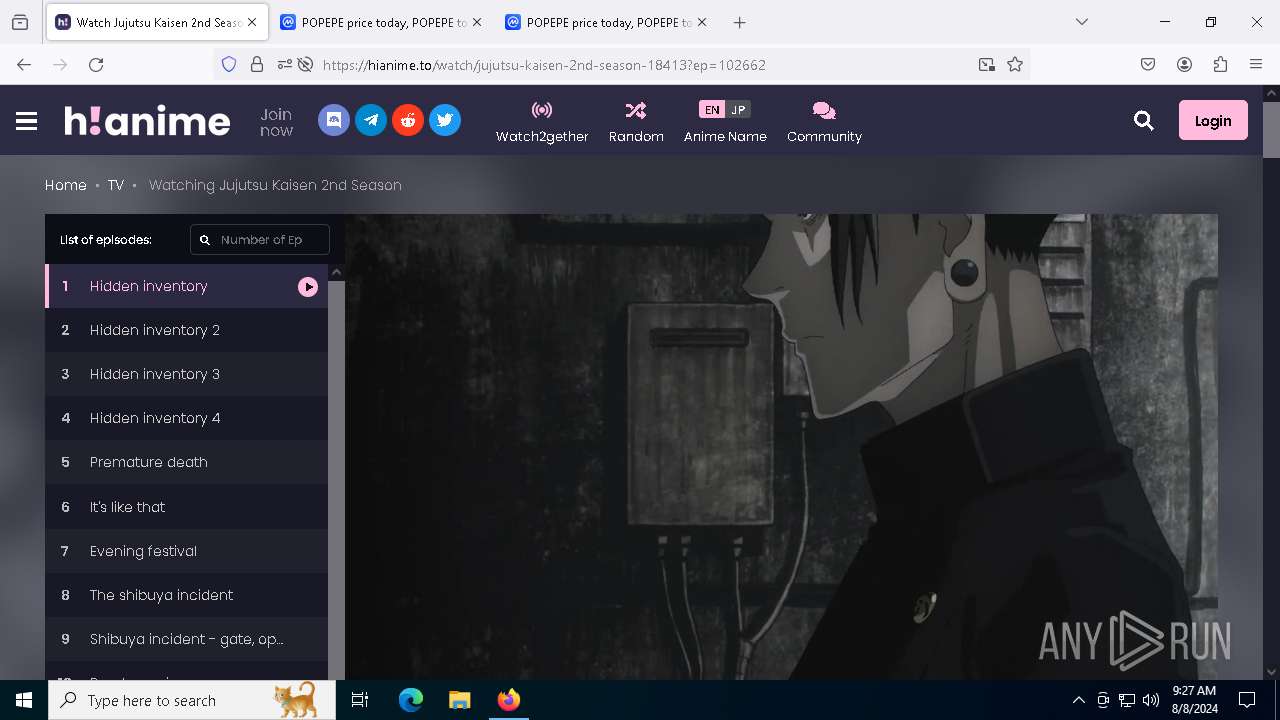Open Watch2gether

[x=542, y=122]
